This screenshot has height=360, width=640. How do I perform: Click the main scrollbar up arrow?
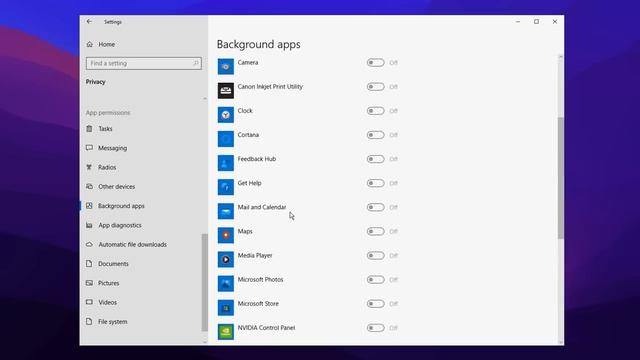coord(561,57)
